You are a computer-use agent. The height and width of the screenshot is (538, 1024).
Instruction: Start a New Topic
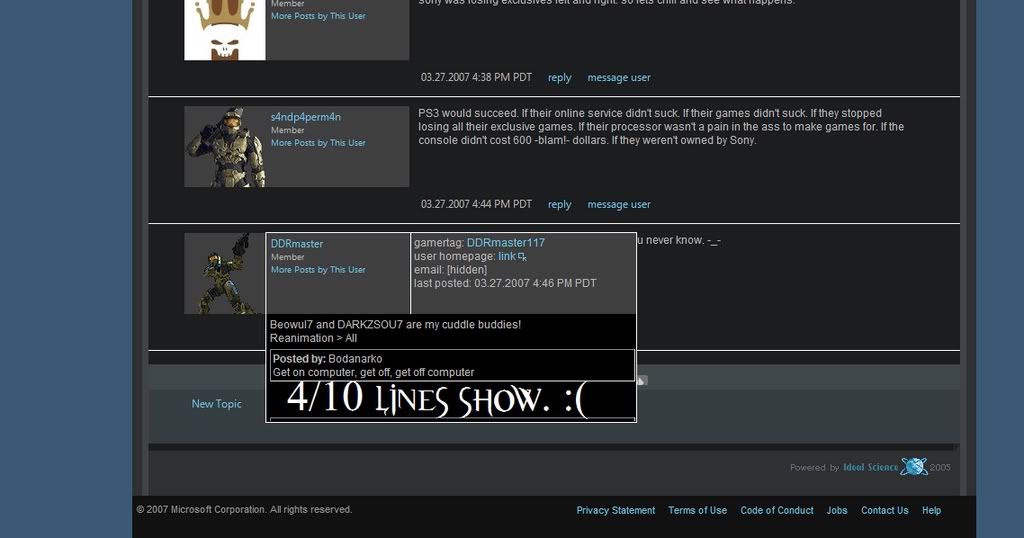point(216,404)
